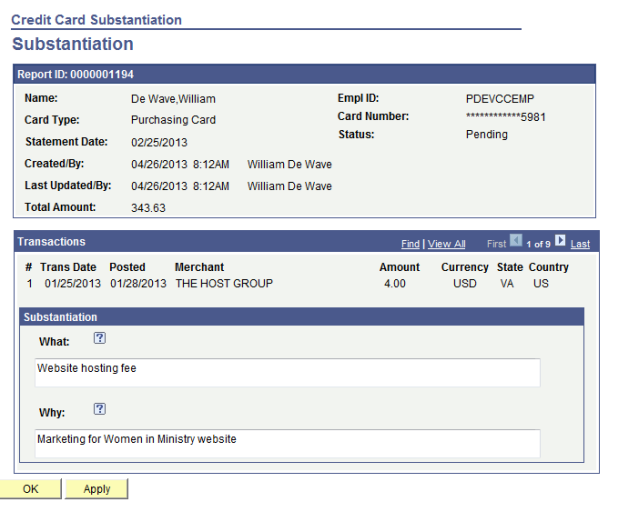Click the Currency column header
620x509 pixels.
(x=464, y=267)
